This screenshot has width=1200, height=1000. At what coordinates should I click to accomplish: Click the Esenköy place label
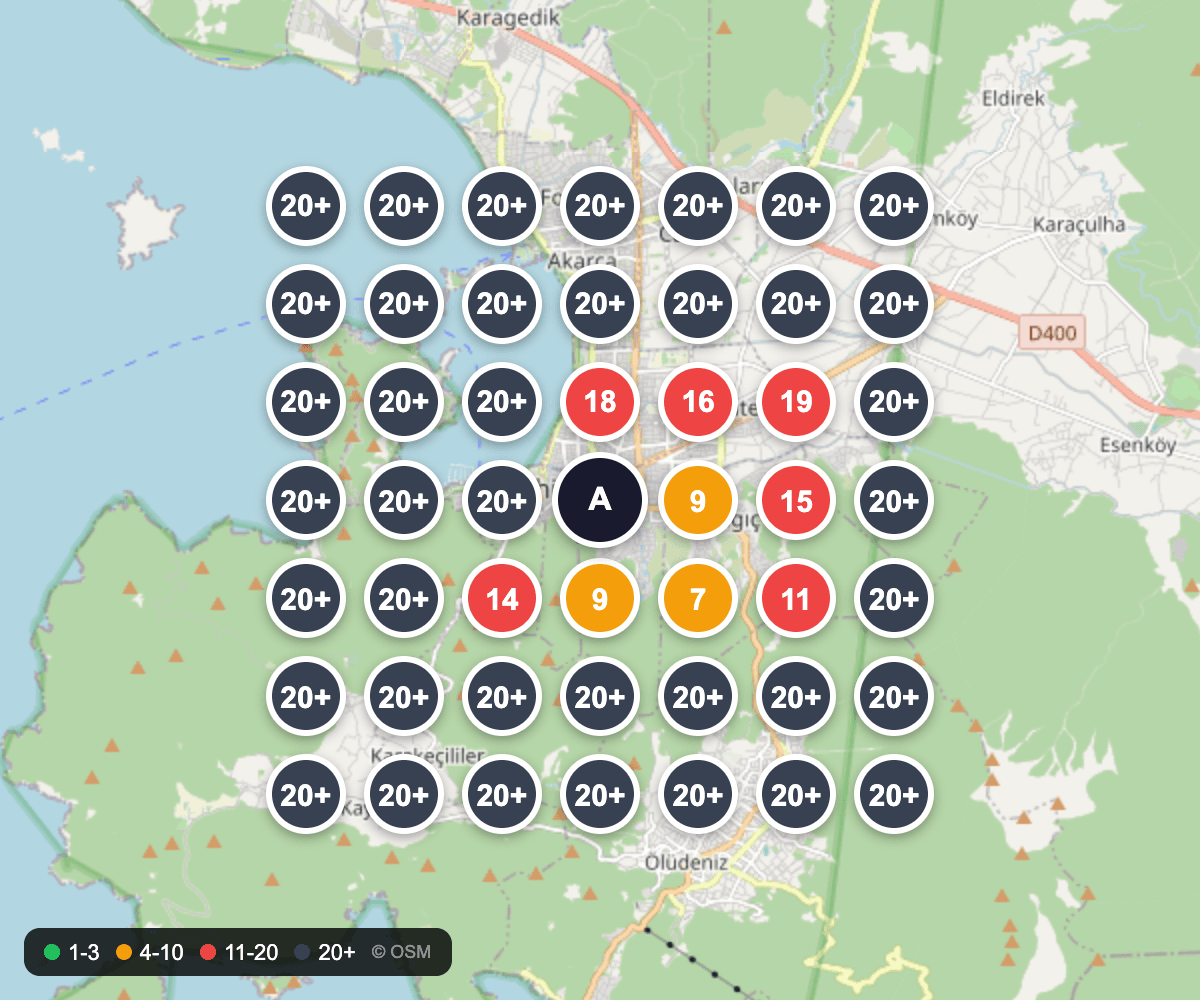(x=1137, y=445)
